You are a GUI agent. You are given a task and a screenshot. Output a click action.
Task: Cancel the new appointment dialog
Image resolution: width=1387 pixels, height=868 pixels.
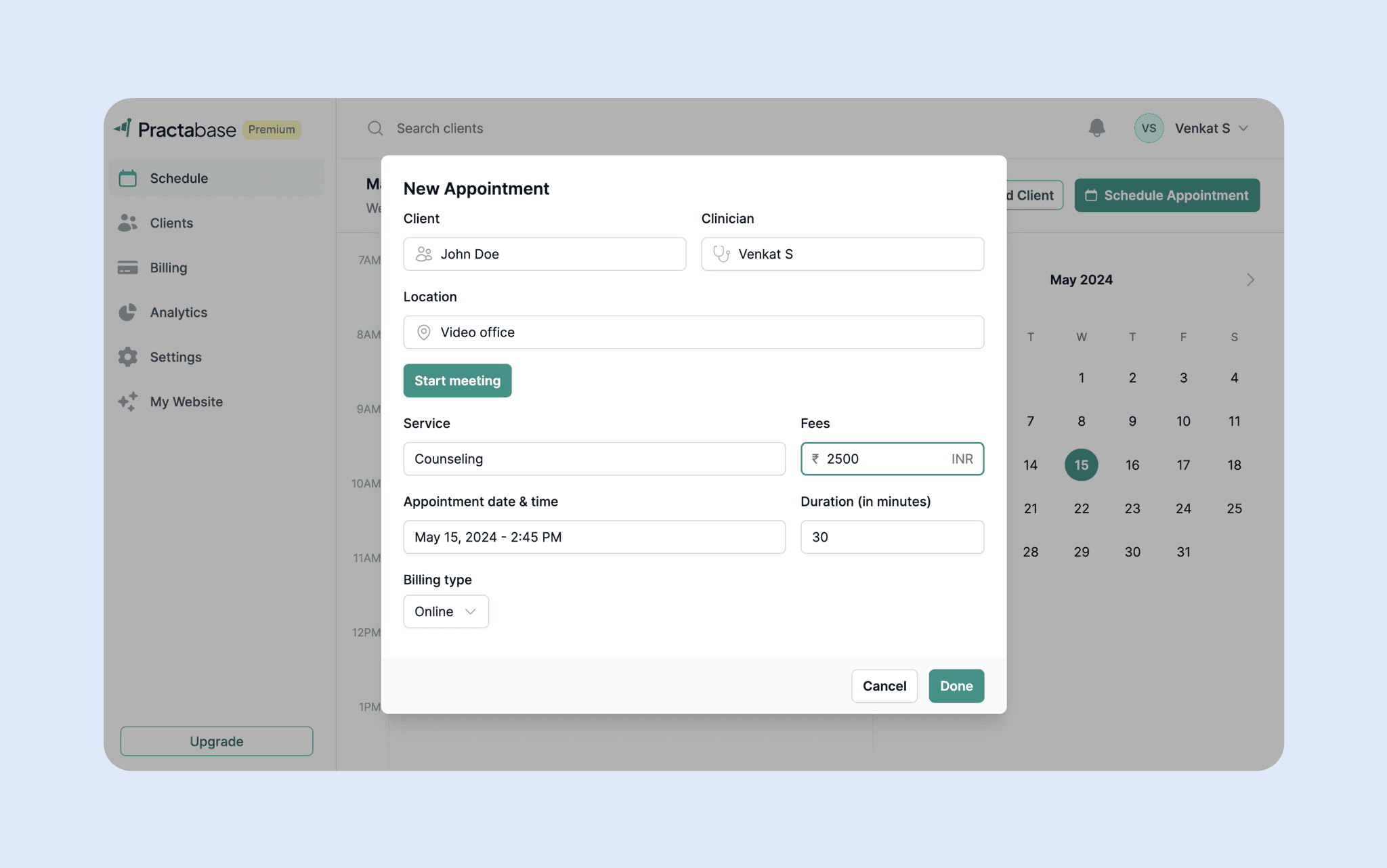point(884,686)
